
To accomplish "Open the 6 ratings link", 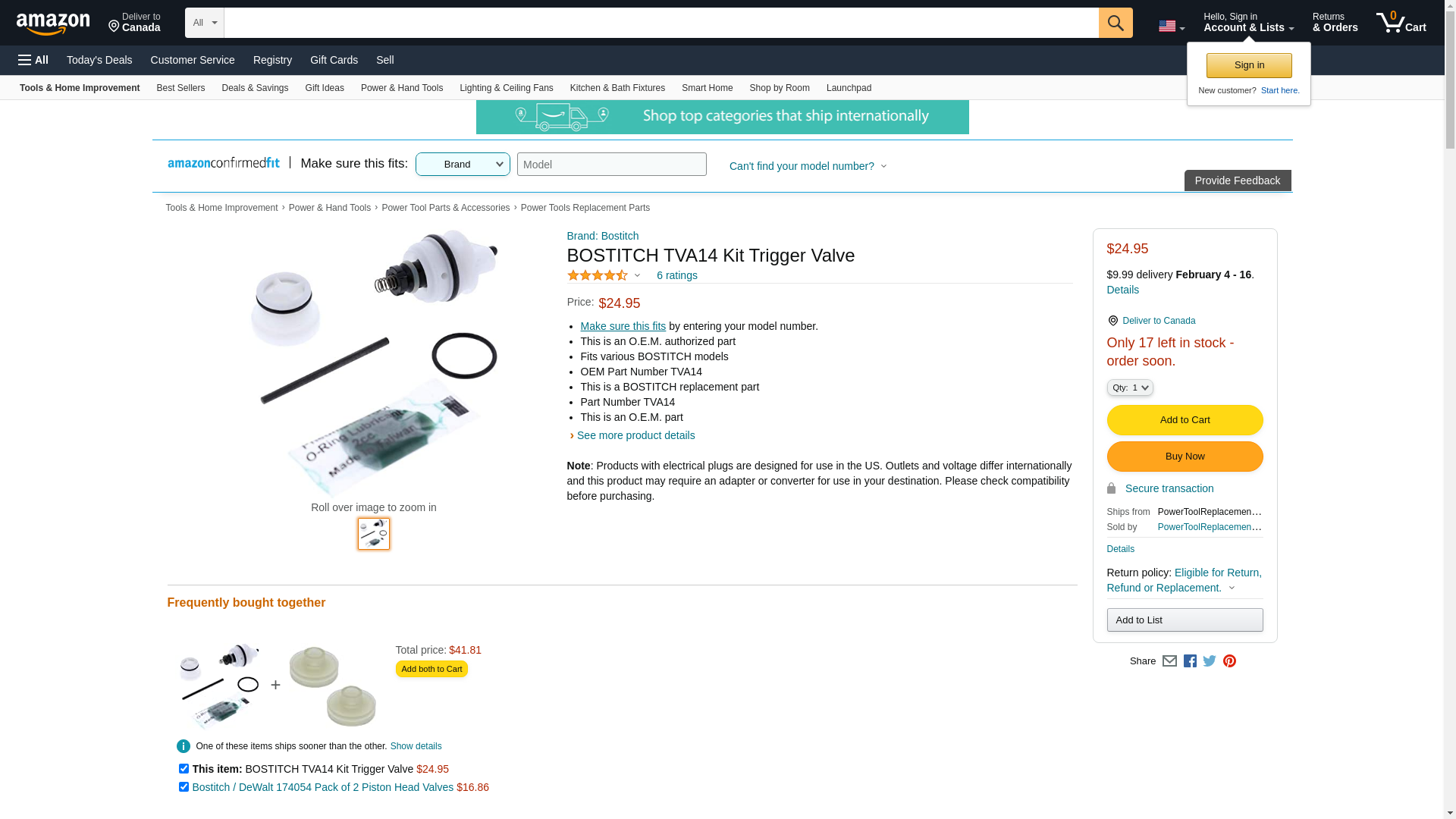I will (676, 275).
